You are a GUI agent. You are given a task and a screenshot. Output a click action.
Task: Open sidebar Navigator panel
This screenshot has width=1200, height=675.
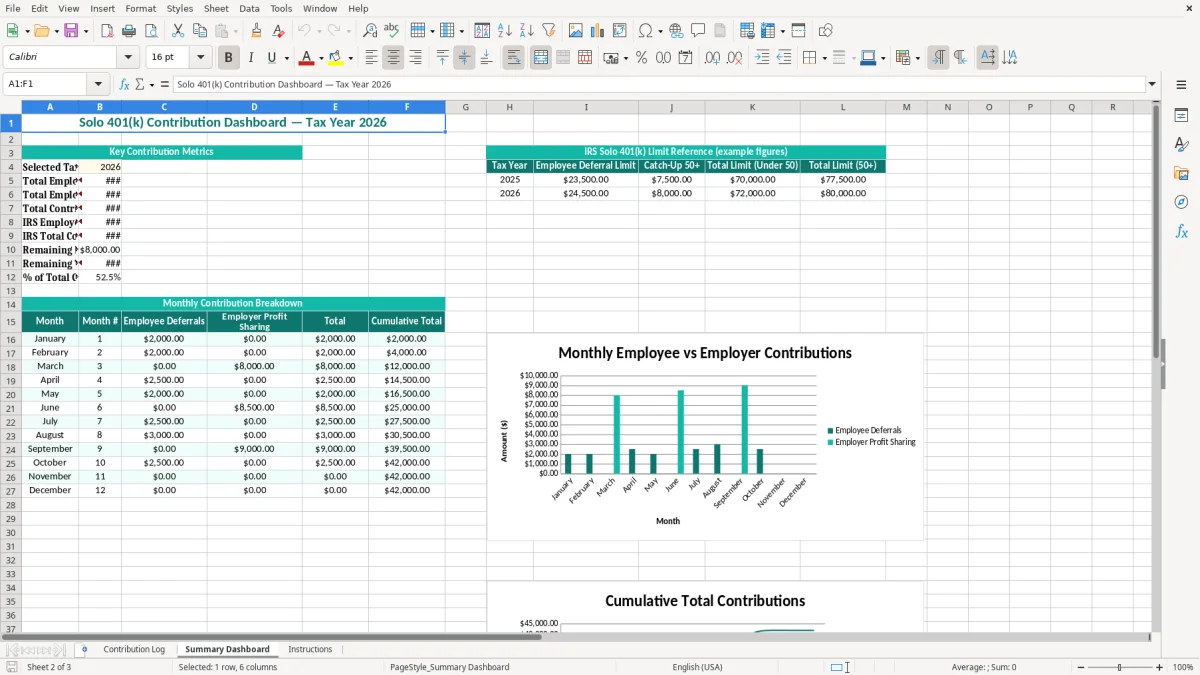[x=1181, y=202]
